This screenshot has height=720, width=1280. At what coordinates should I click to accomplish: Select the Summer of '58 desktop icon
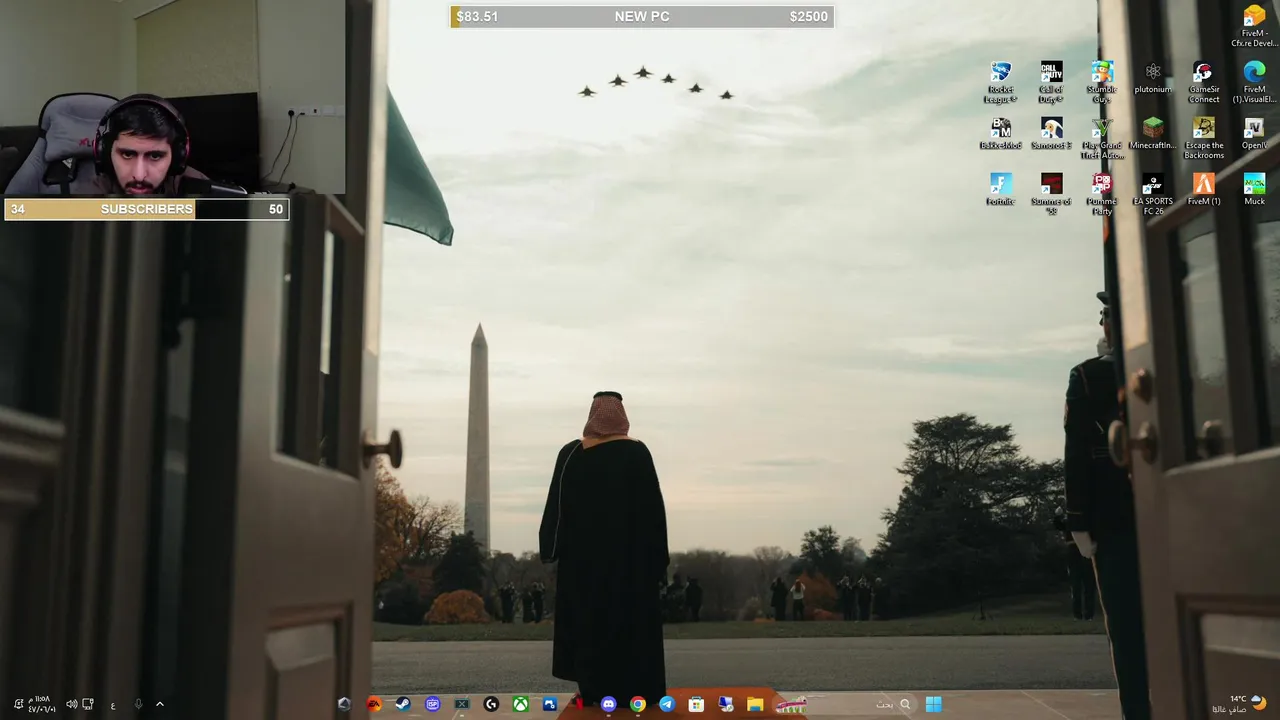pyautogui.click(x=1051, y=194)
